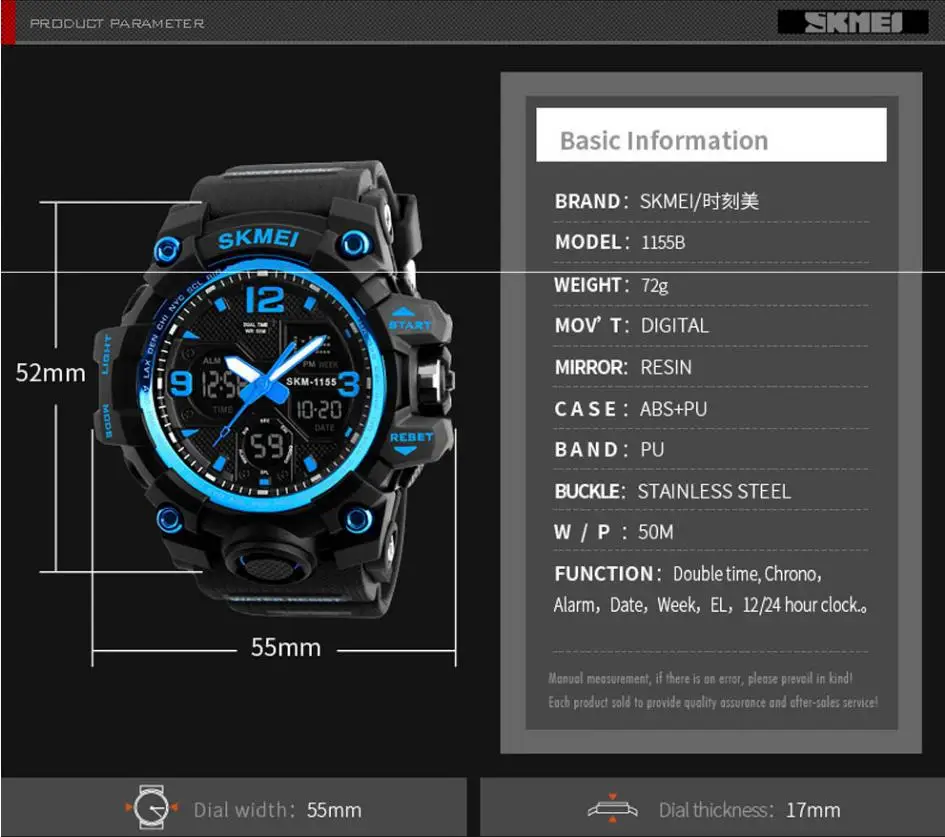
Task: Click the Manual measurement disclaimer line
Action: pyautogui.click(x=700, y=679)
